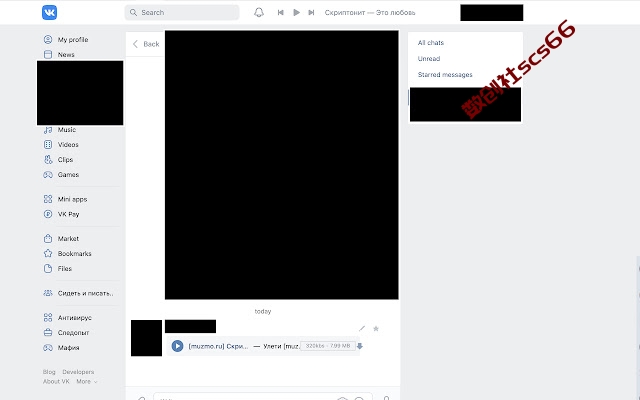Open Следопыт app link
This screenshot has width=640, height=400.
[73, 333]
